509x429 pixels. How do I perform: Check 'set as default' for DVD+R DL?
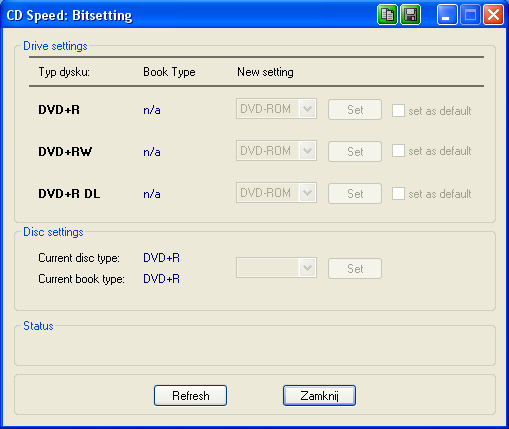pos(398,193)
